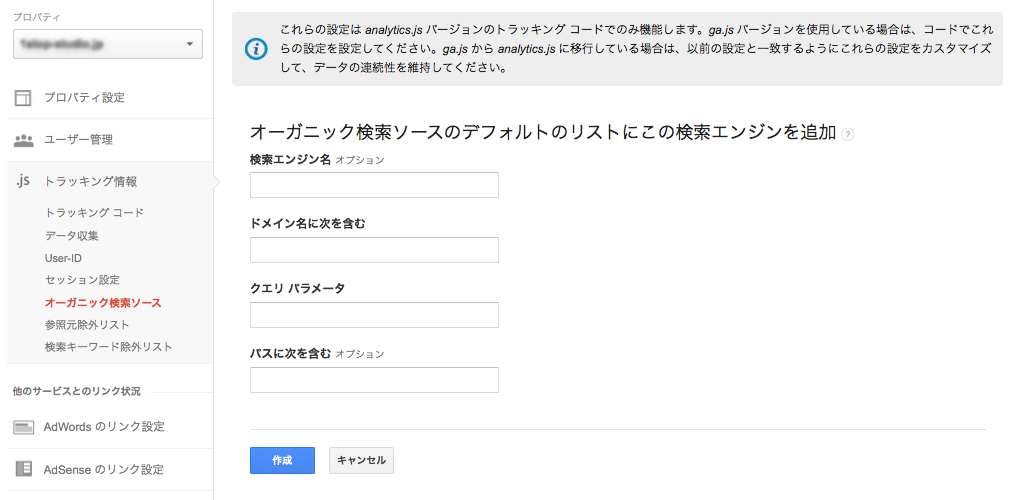Image resolution: width=1021 pixels, height=500 pixels.
Task: Focus the クエリ パラメータ input field
Action: coord(374,315)
